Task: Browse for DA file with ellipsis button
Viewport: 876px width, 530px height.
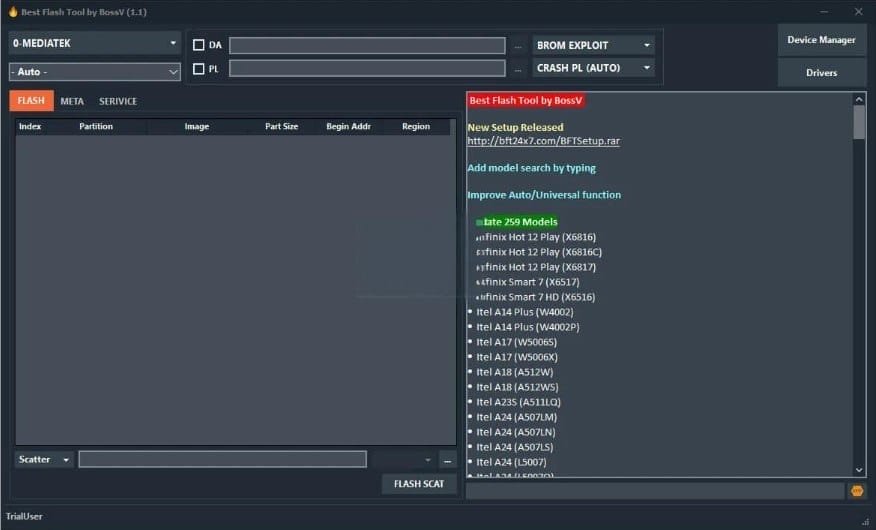Action: pos(518,46)
